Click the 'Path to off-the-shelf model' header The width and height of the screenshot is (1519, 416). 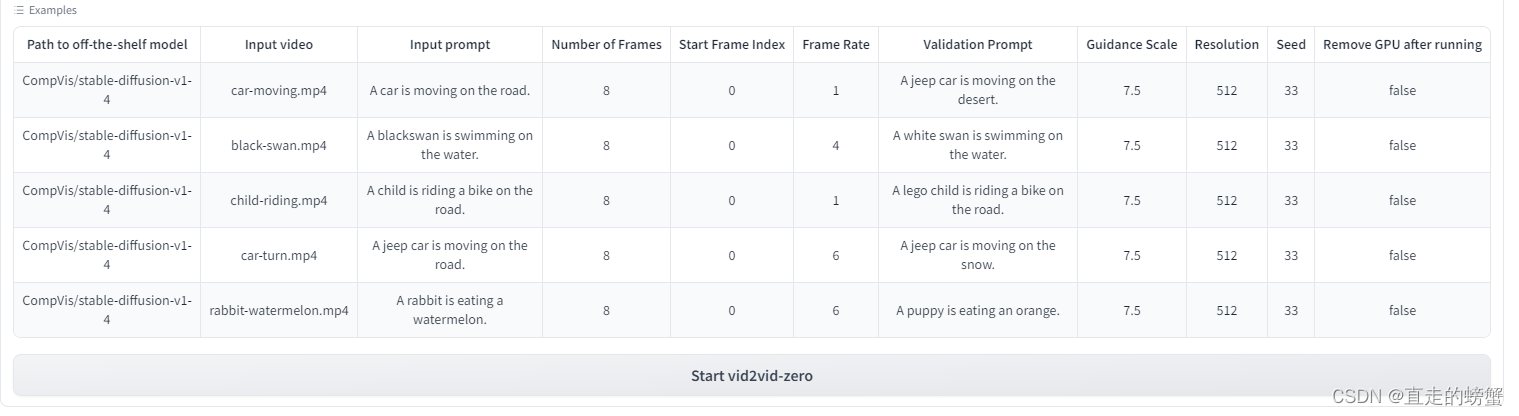point(107,45)
